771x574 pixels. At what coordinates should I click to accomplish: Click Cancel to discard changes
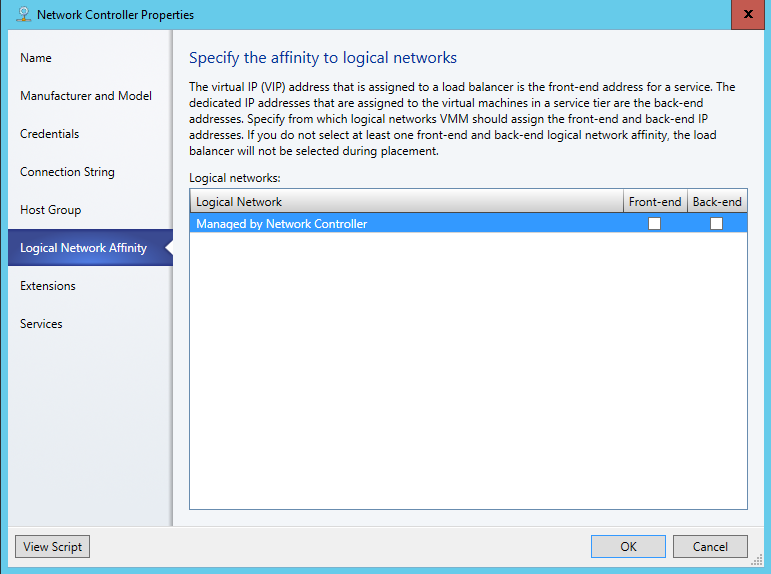(710, 547)
